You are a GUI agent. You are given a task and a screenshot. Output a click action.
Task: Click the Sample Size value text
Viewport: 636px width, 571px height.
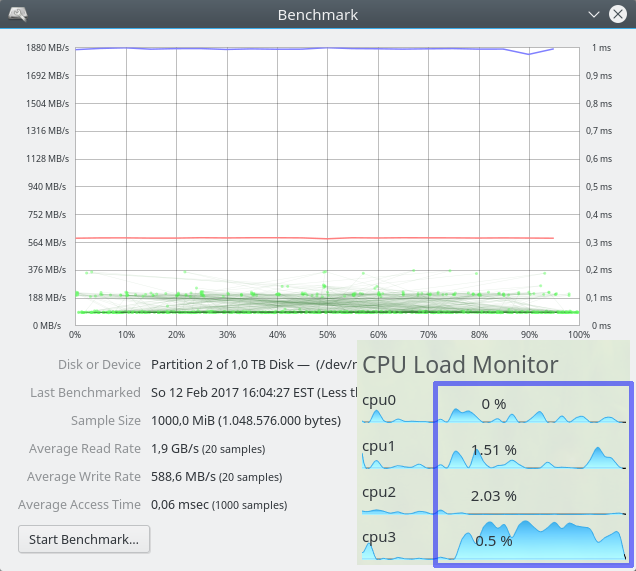click(x=246, y=421)
